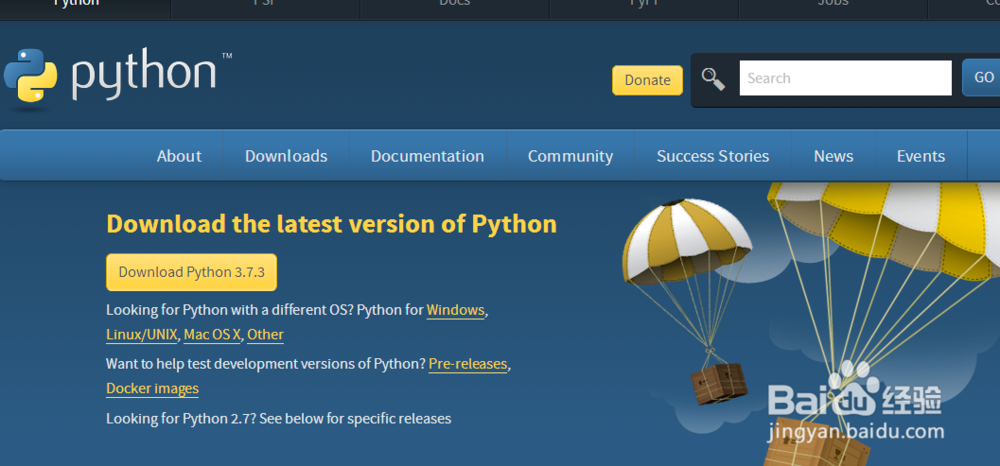The image size is (1000, 466).
Task: Open the About menu
Action: 179,156
